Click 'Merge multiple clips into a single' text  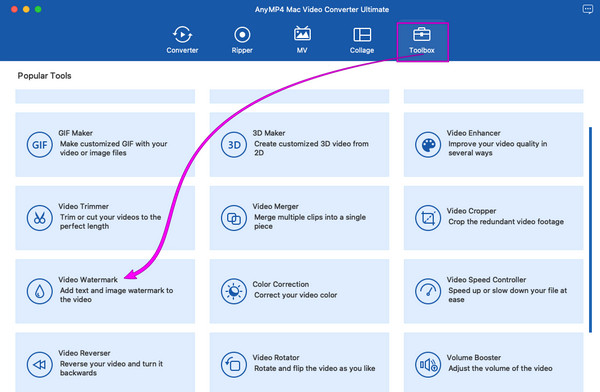pyautogui.click(x=310, y=217)
